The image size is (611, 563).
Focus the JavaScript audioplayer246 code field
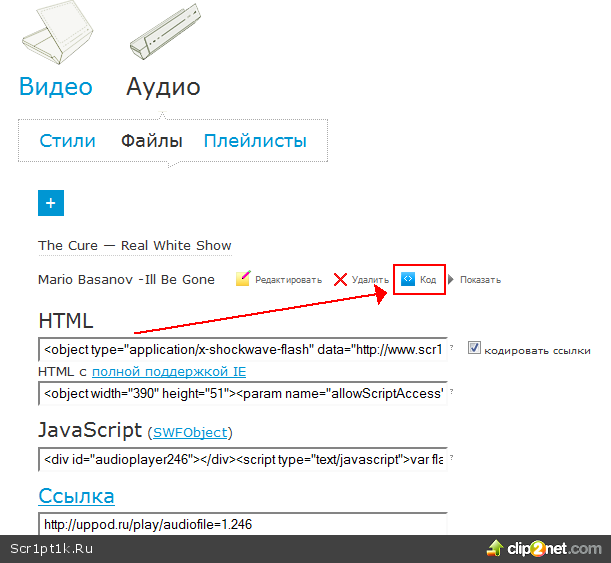click(x=243, y=459)
